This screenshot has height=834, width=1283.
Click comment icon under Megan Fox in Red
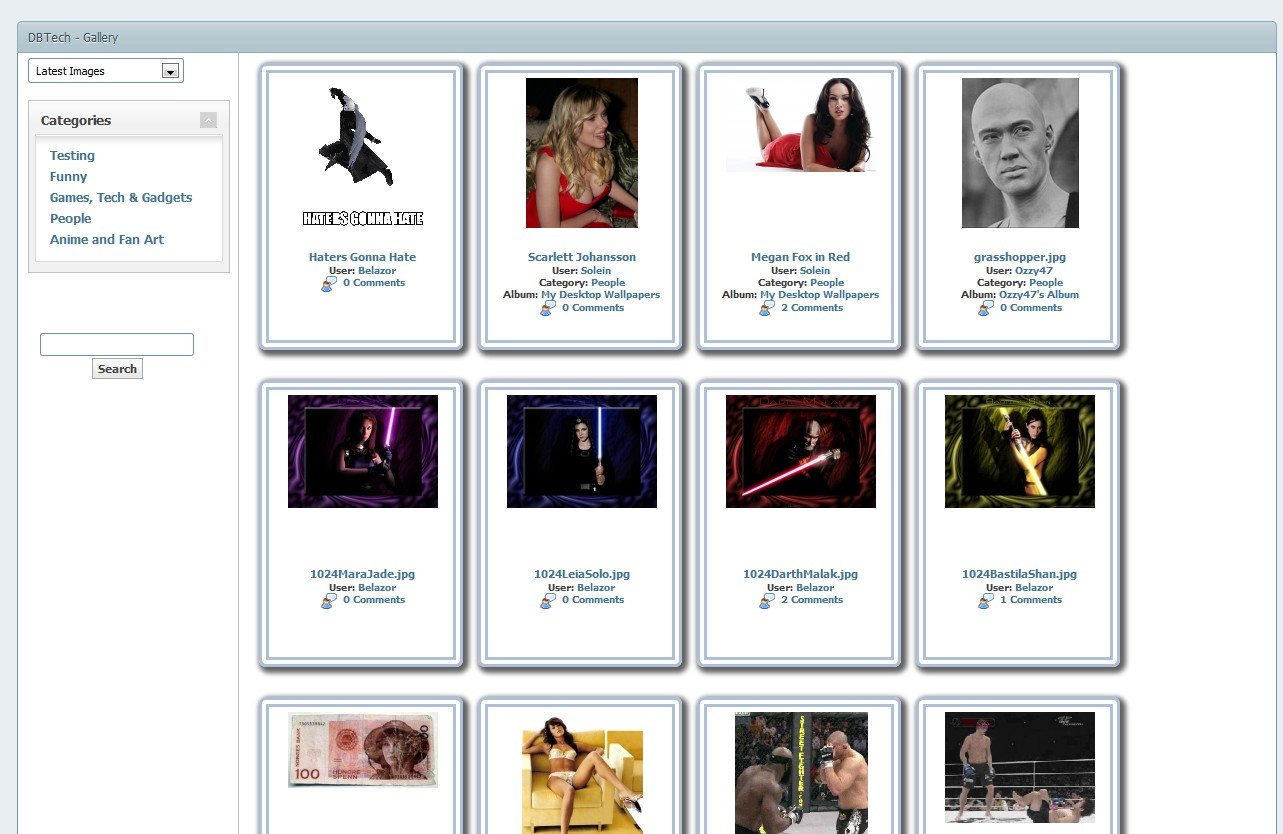point(766,308)
